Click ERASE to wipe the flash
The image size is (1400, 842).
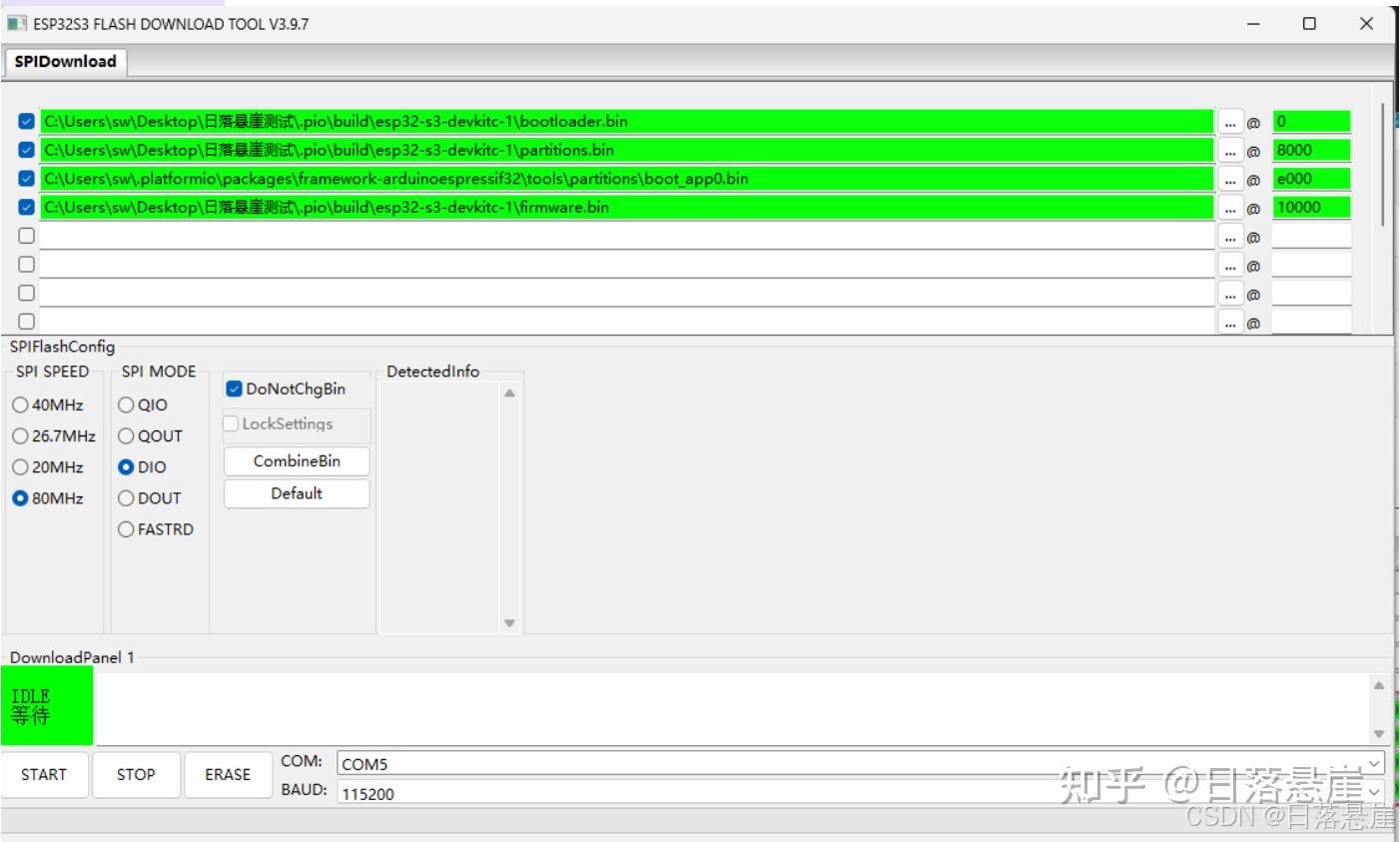[x=228, y=774]
